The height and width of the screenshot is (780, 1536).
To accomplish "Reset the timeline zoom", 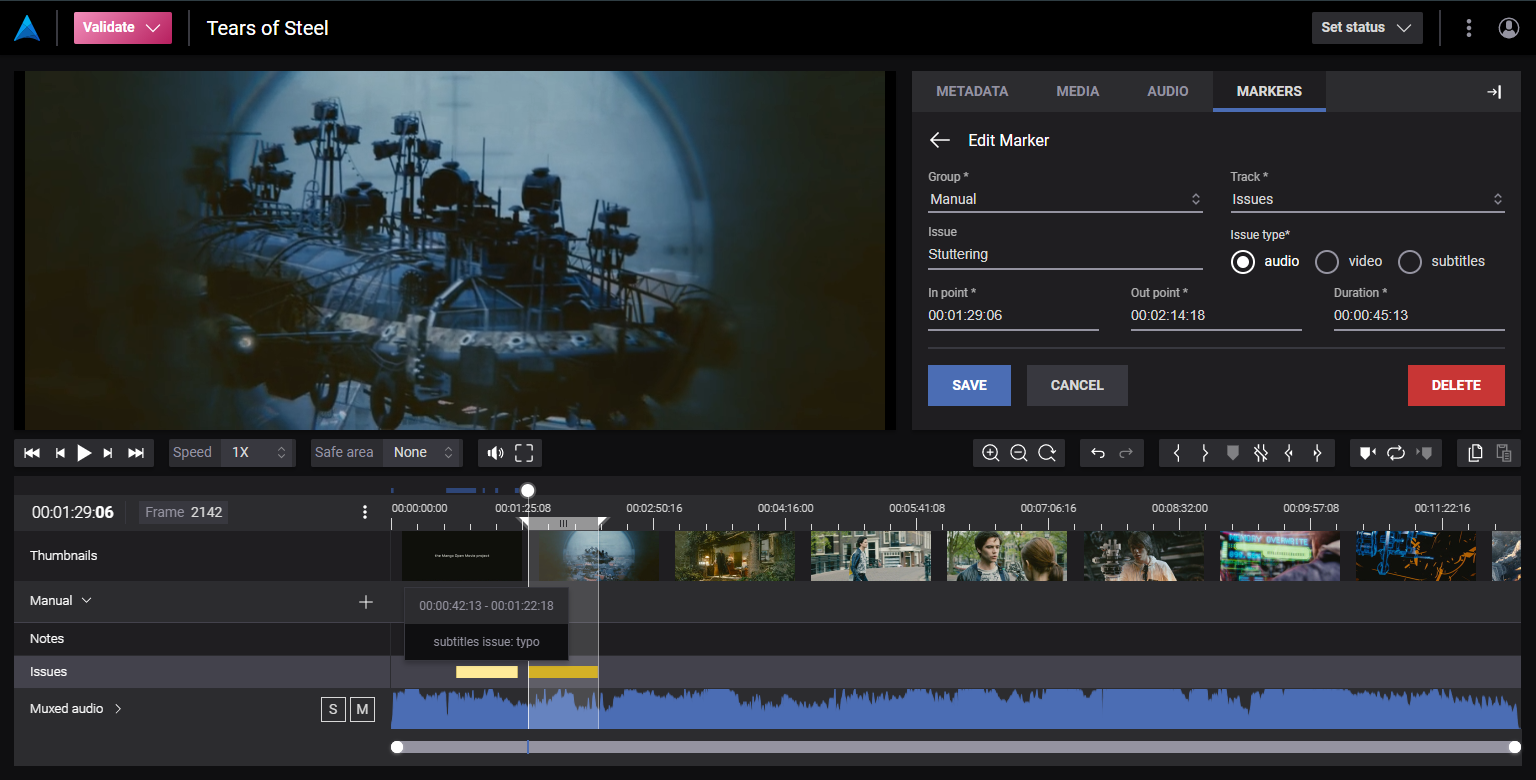I will tap(1047, 453).
